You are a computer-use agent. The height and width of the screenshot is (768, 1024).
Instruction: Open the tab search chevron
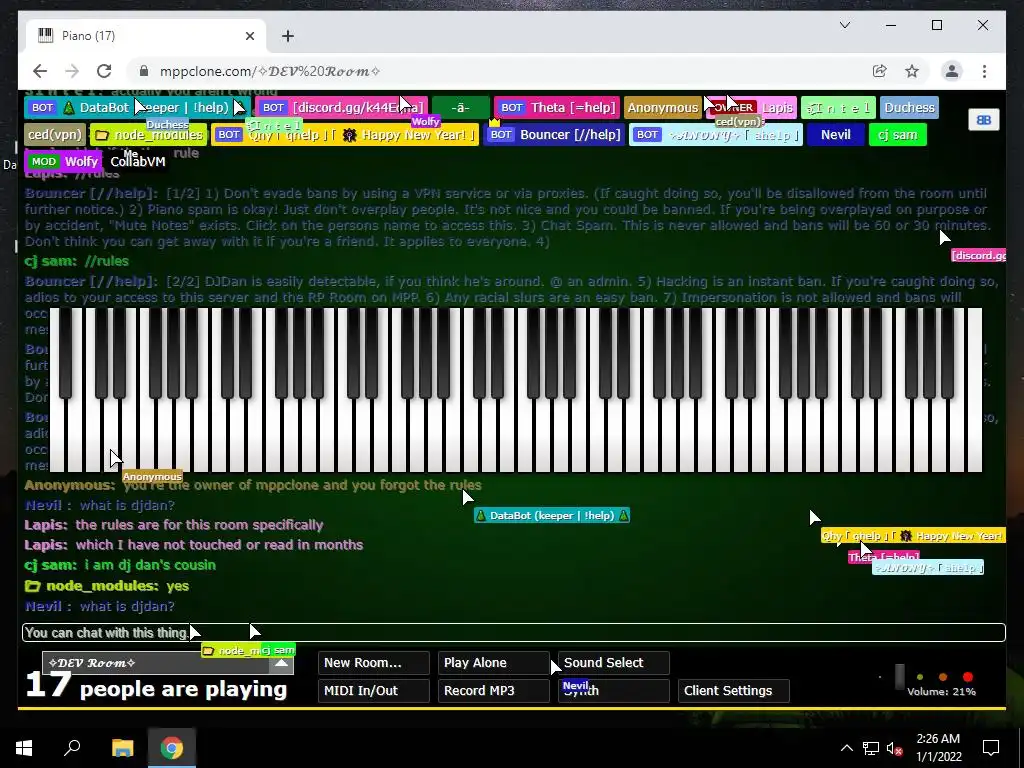(x=844, y=25)
